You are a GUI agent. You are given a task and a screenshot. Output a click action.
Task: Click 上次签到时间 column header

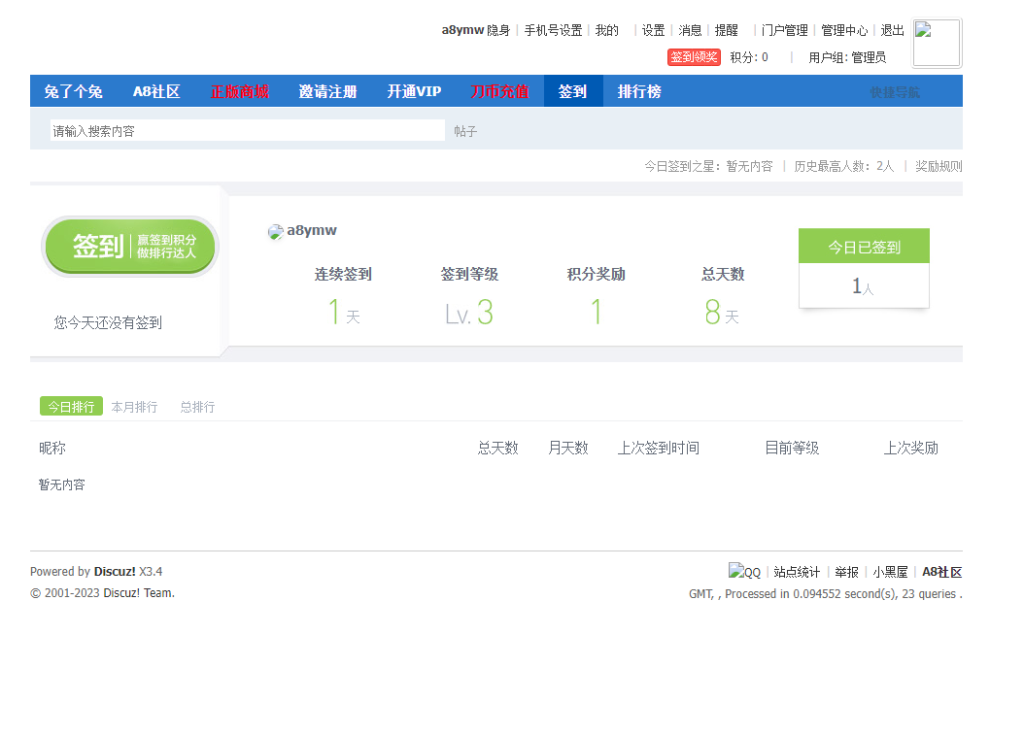(x=658, y=448)
